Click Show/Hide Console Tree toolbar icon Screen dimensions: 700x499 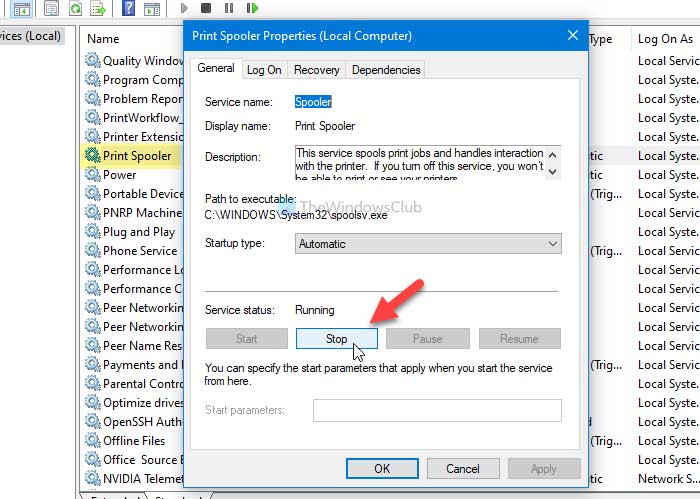[x=21, y=9]
